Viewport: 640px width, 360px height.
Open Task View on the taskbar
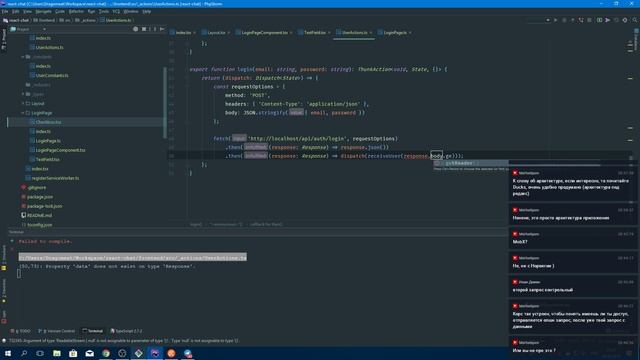pyautogui.click(x=40, y=353)
